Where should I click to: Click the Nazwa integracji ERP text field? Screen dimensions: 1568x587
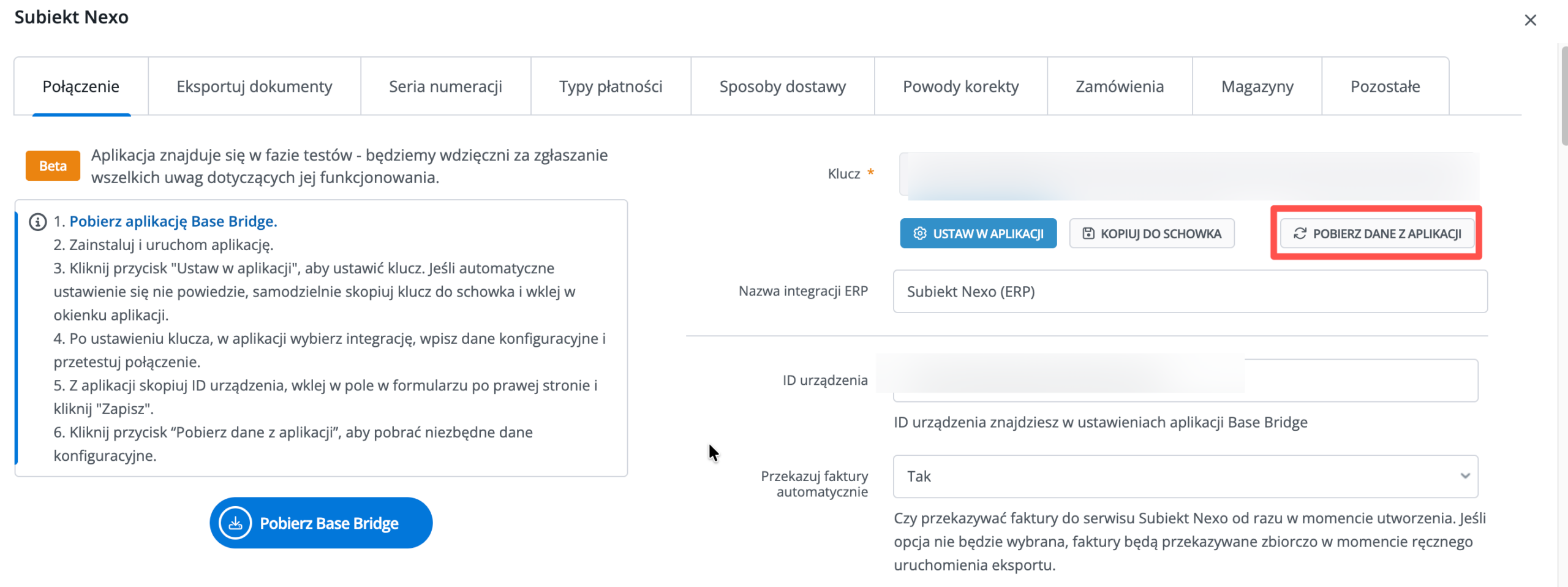pyautogui.click(x=1190, y=292)
